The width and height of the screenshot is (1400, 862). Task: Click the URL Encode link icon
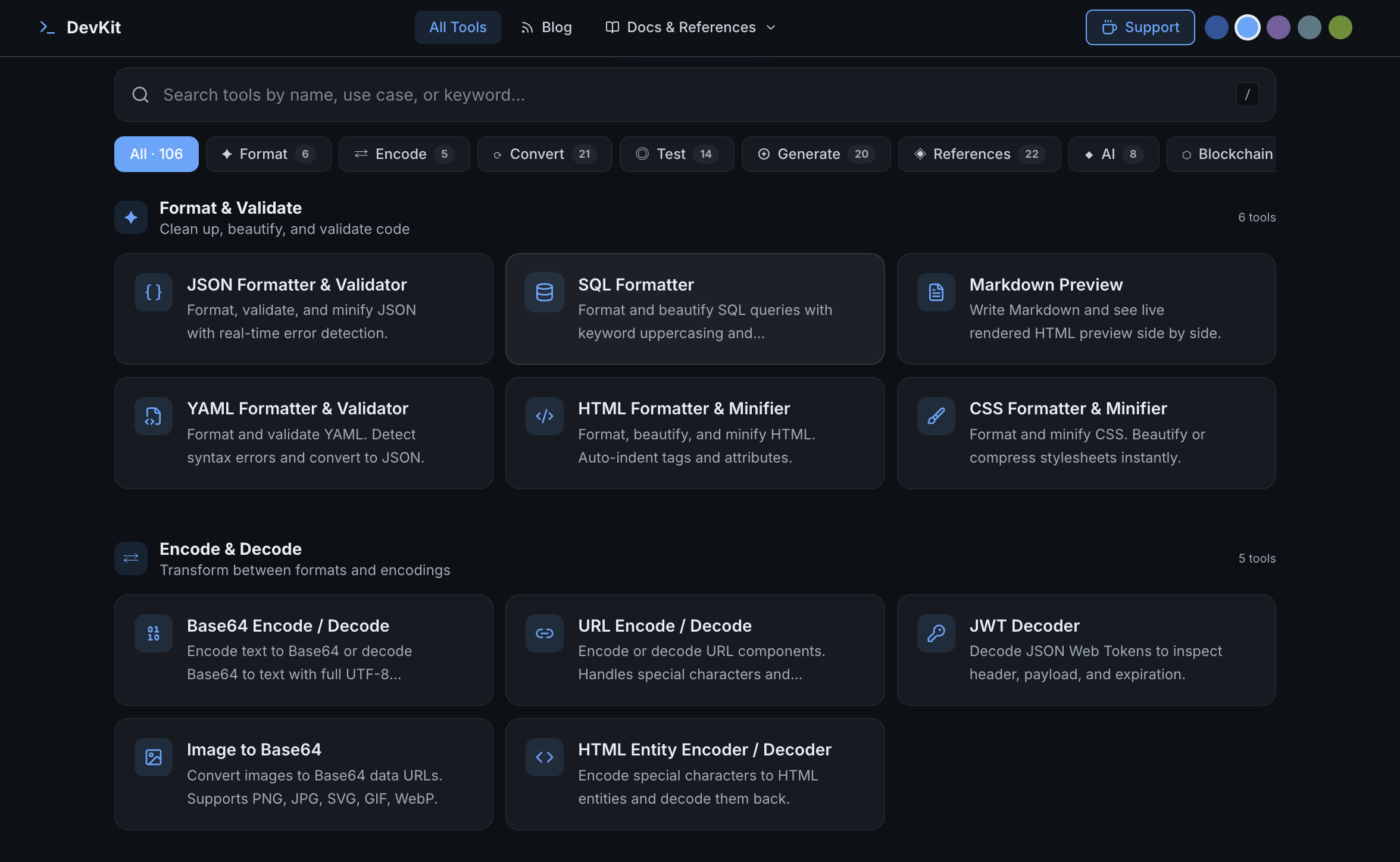click(x=544, y=633)
